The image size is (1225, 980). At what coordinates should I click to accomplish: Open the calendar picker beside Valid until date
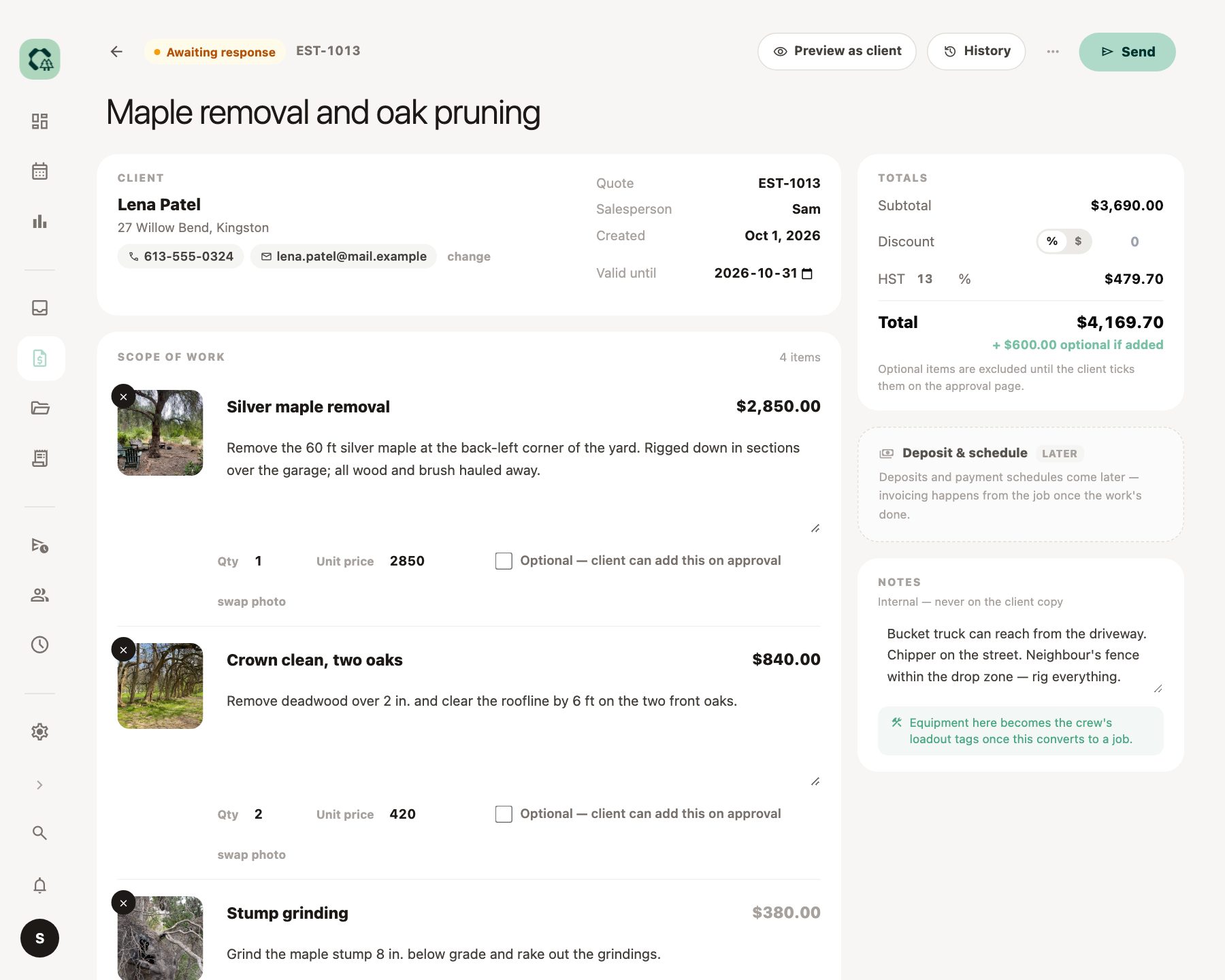pos(807,274)
